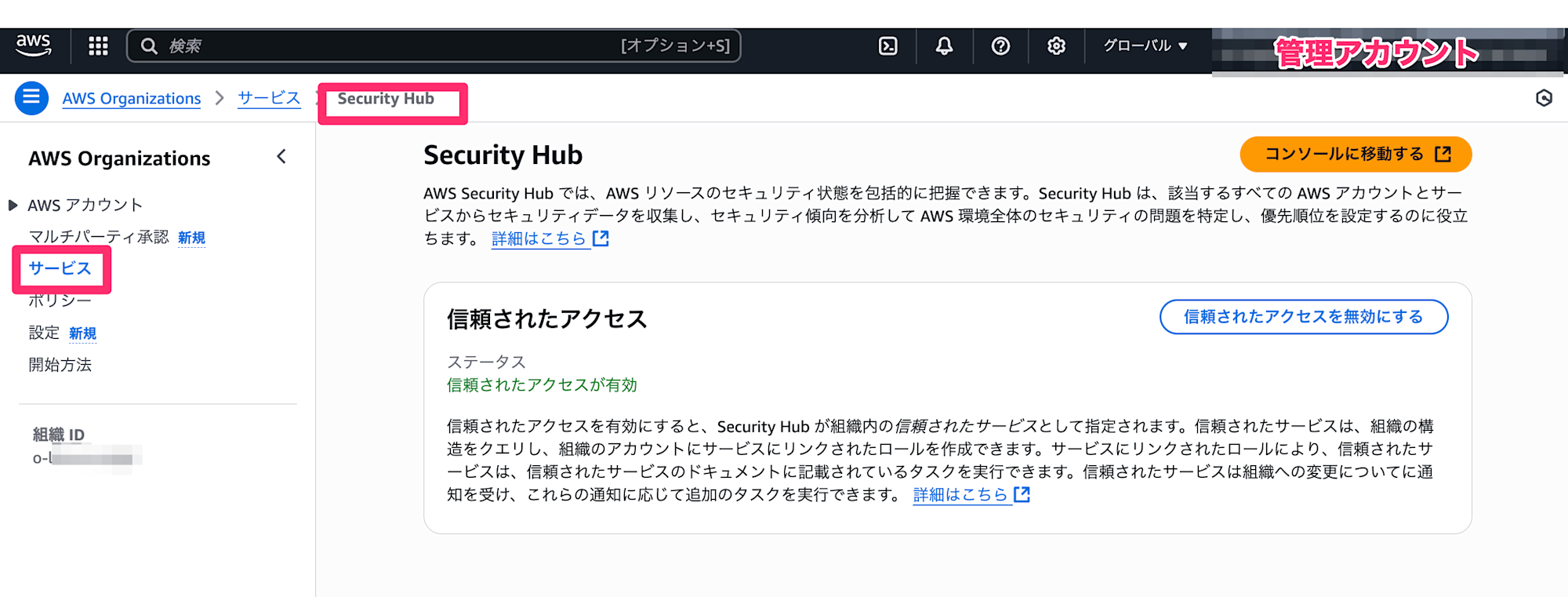Click the 信頼されたアクセスが有効 status text
The width and height of the screenshot is (1568, 597).
pos(542,385)
